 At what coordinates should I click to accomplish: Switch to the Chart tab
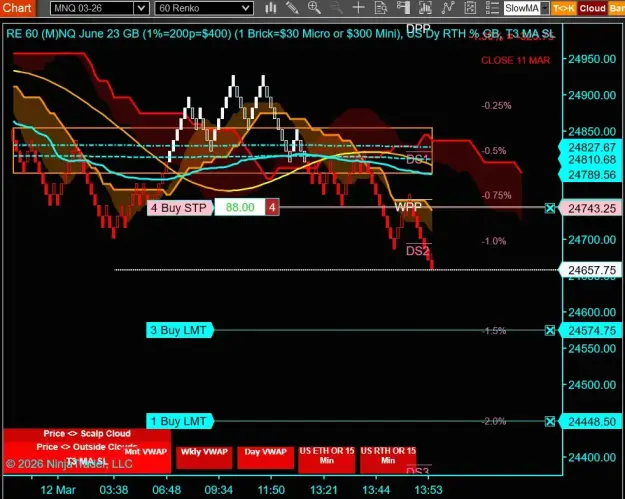click(x=18, y=8)
